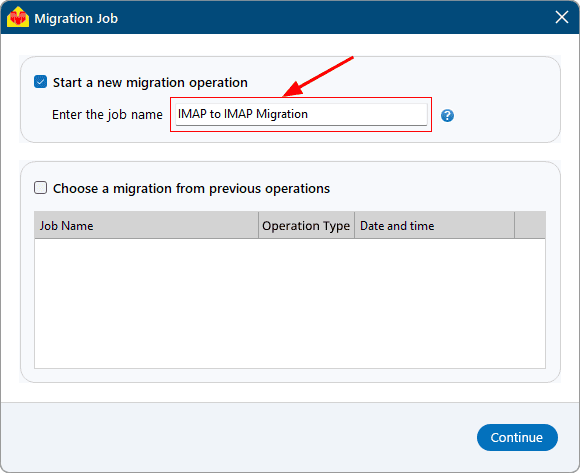Click the 'Choose a migration from previous operations' label

pyautogui.click(x=191, y=189)
